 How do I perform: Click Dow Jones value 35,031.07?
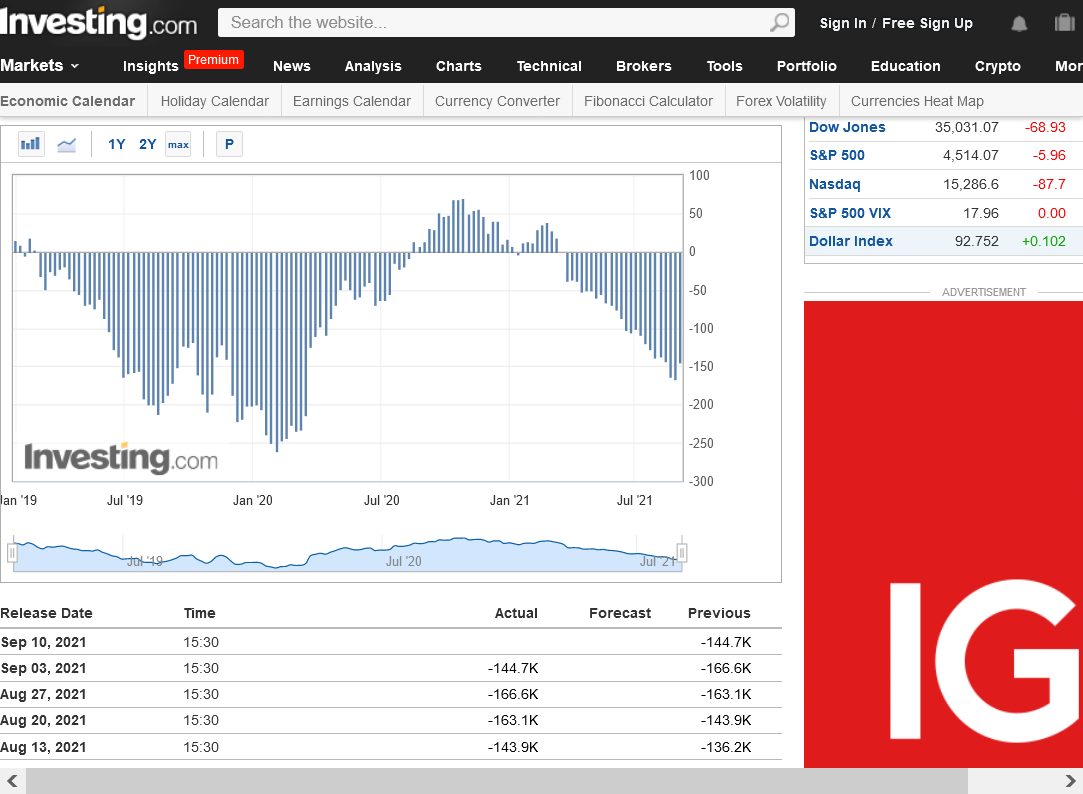[x=966, y=127]
